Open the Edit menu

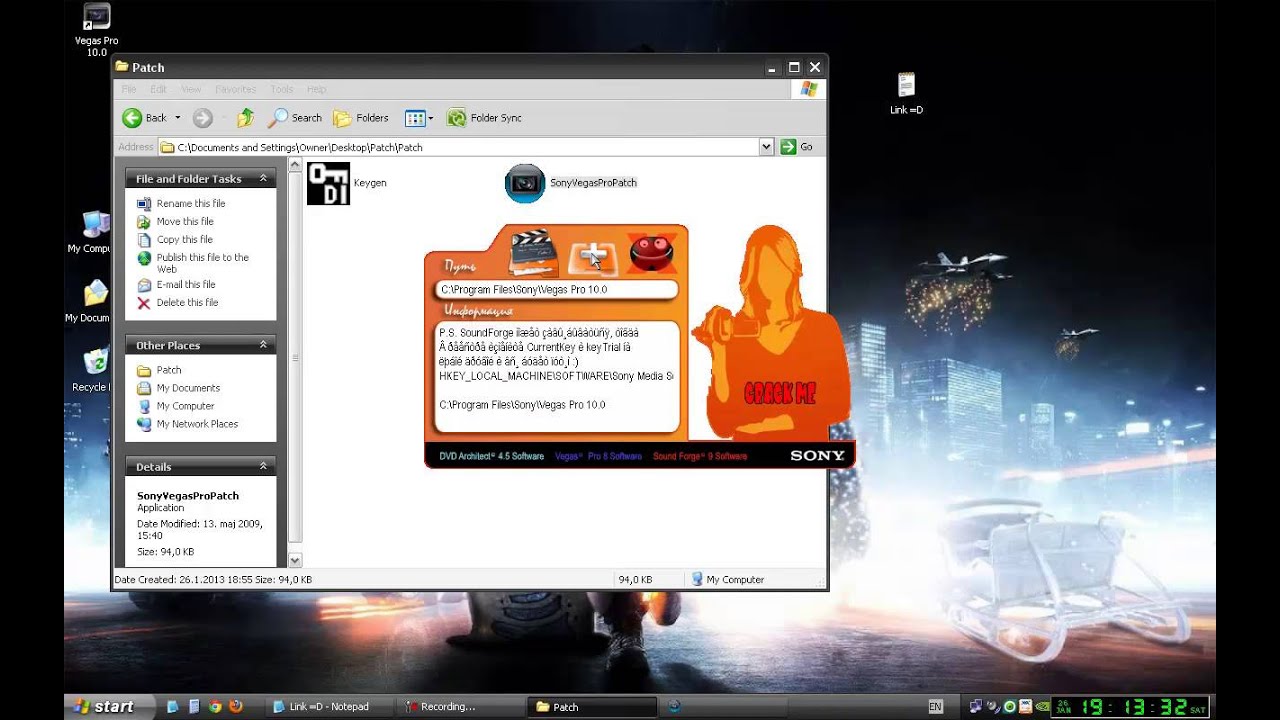point(159,89)
